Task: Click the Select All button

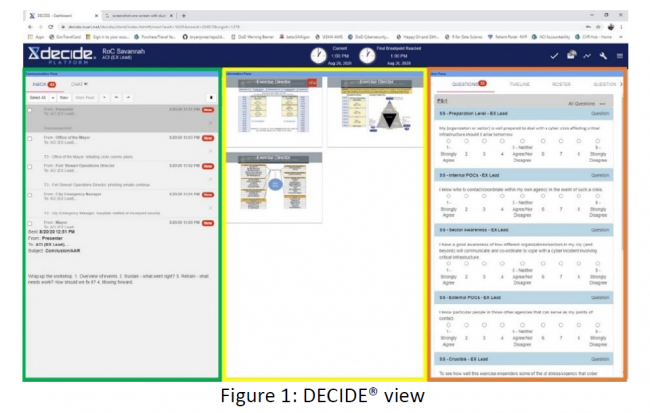Action: pyautogui.click(x=38, y=98)
